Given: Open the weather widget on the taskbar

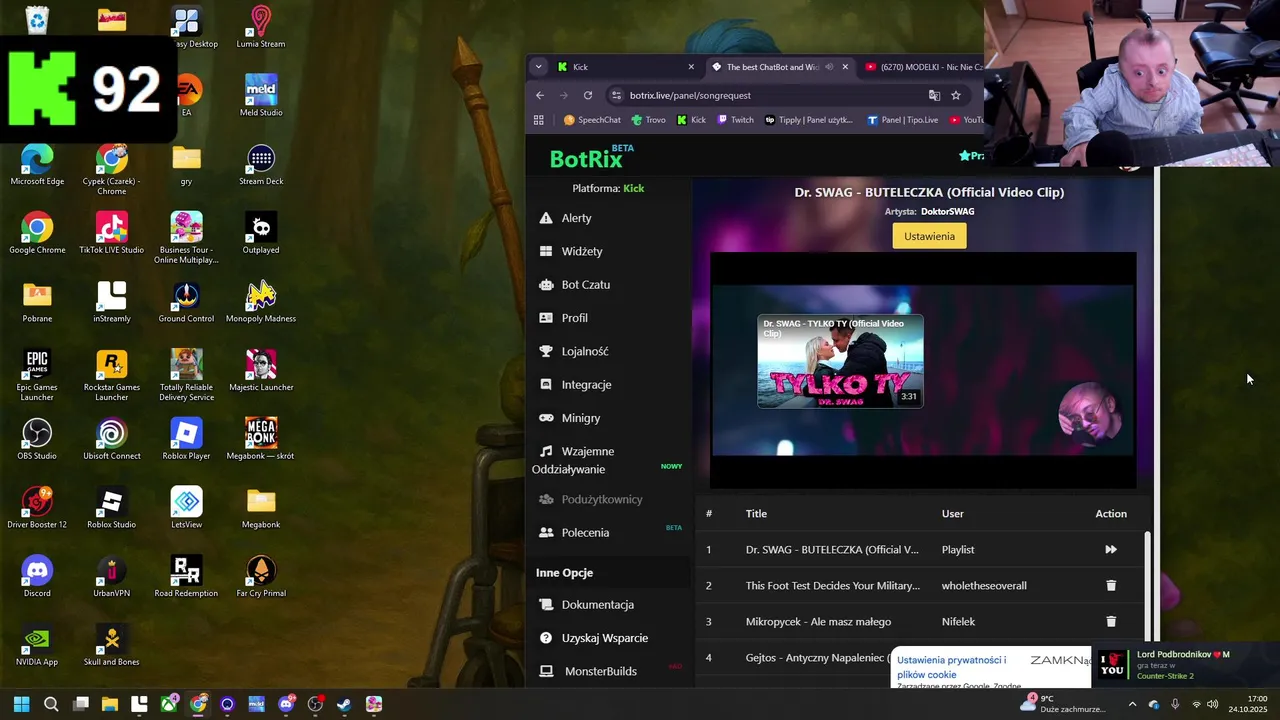Looking at the screenshot, I should pyautogui.click(x=1061, y=704).
